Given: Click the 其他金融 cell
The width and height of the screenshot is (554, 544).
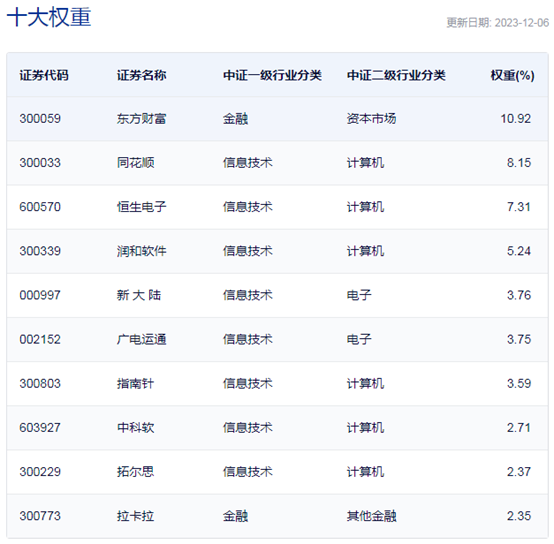Looking at the screenshot, I should (371, 516).
